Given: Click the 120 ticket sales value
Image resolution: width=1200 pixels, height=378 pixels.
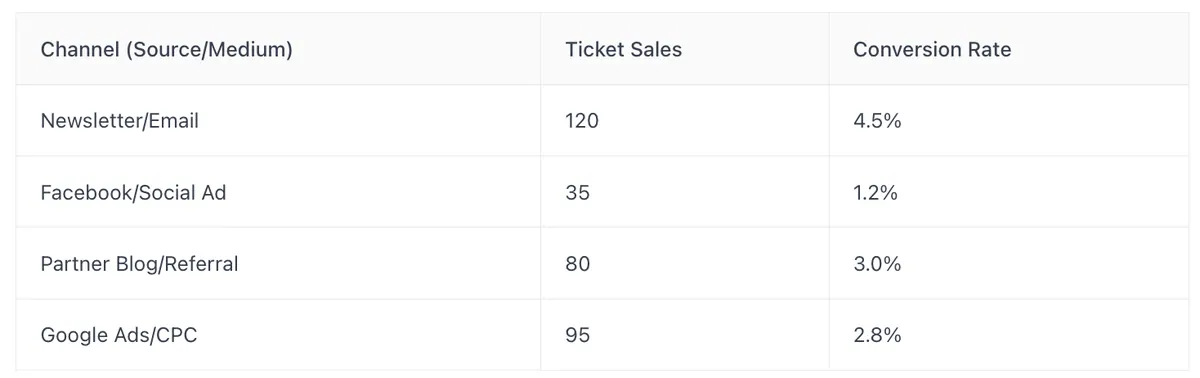Looking at the screenshot, I should click(582, 121).
